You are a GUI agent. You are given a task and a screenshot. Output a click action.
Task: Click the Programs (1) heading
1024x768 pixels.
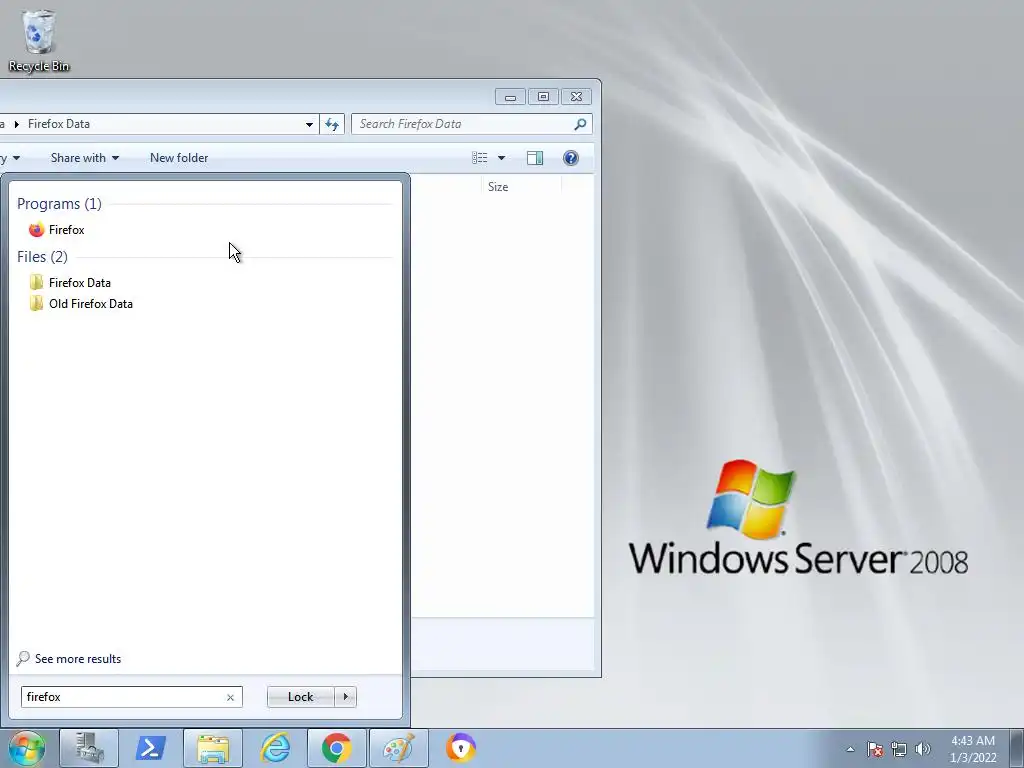pos(59,204)
